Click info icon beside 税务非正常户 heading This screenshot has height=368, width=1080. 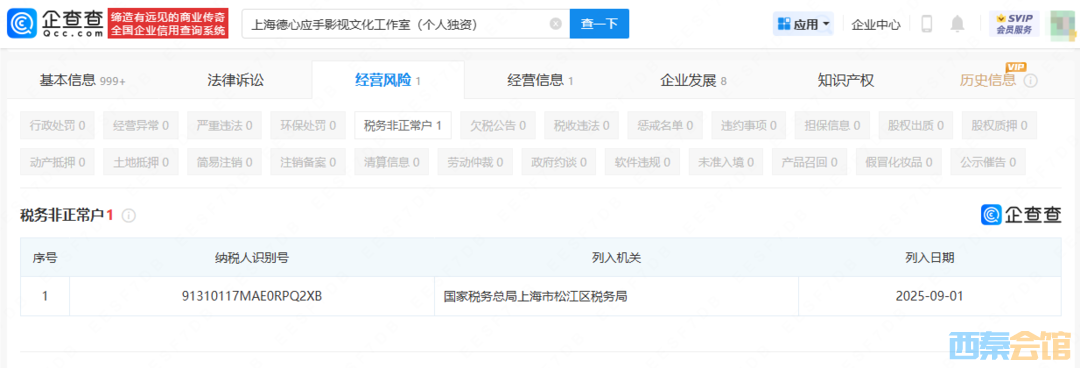pyautogui.click(x=129, y=216)
